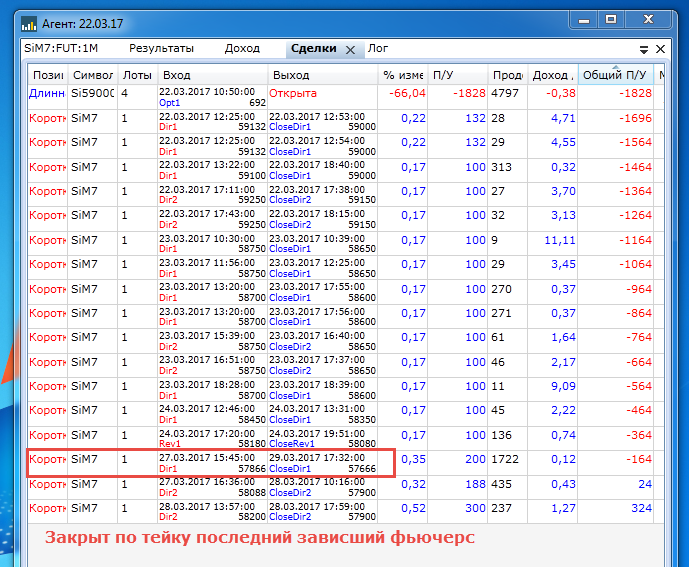Close the Сделки tab with X icon
689x567 pixels.
[x=350, y=49]
